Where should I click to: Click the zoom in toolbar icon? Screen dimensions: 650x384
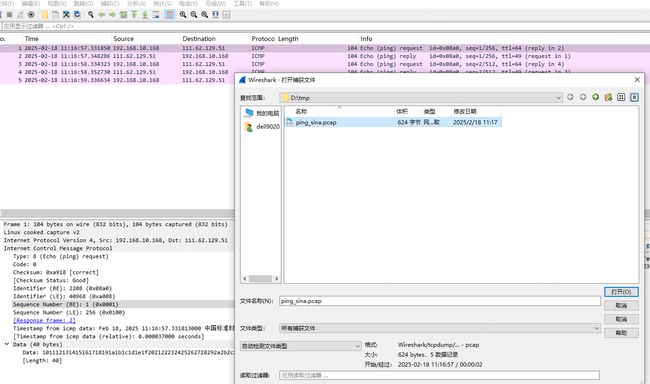(183, 15)
